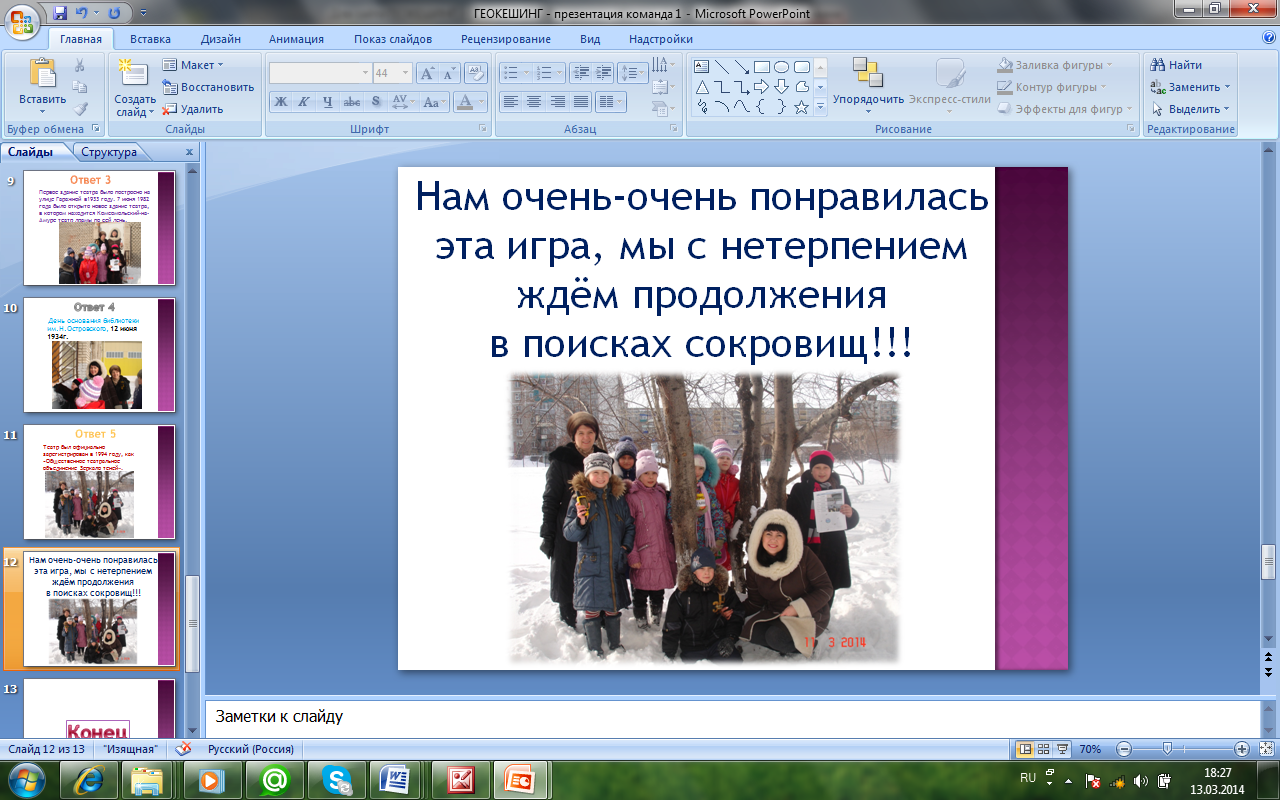This screenshot has width=1280, height=800.
Task: Click Decrease font size icon
Action: pos(449,73)
